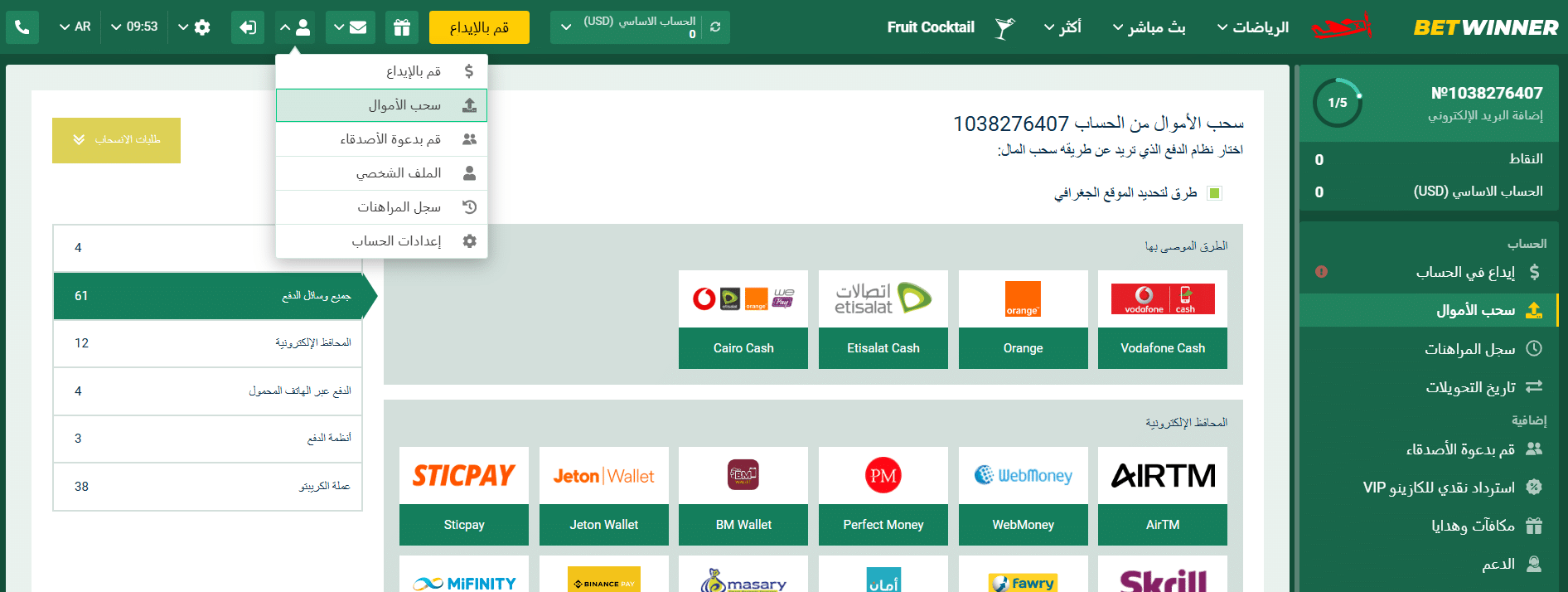
Task: Toggle the user profile dropdown
Action: (296, 27)
